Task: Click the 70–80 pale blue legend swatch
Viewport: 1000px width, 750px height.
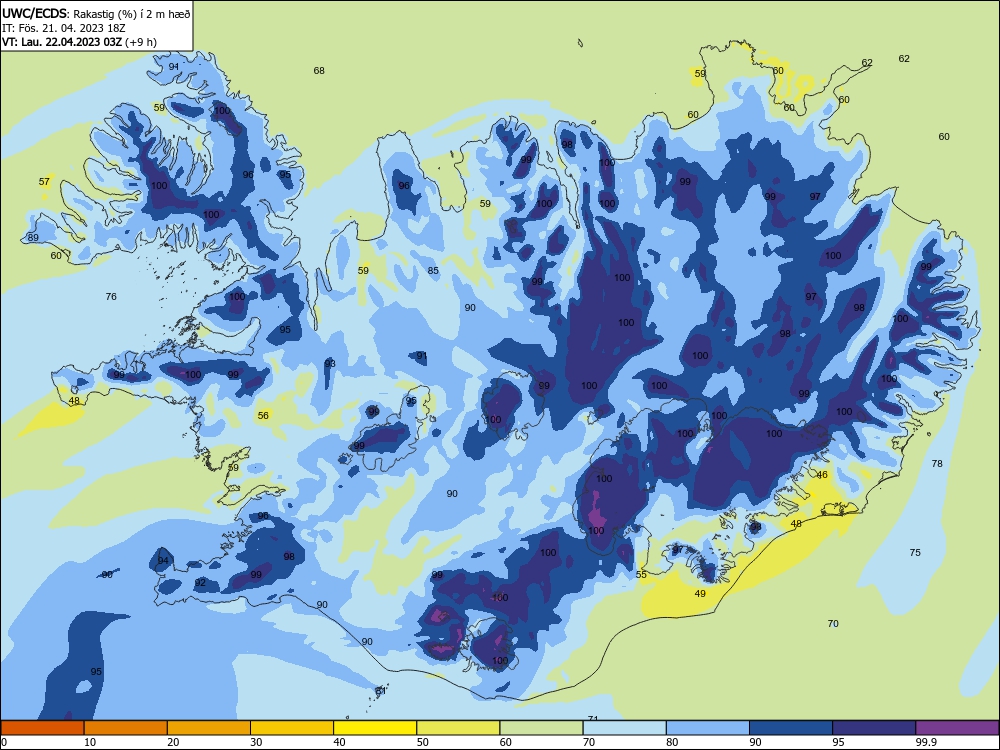Action: pos(624,728)
